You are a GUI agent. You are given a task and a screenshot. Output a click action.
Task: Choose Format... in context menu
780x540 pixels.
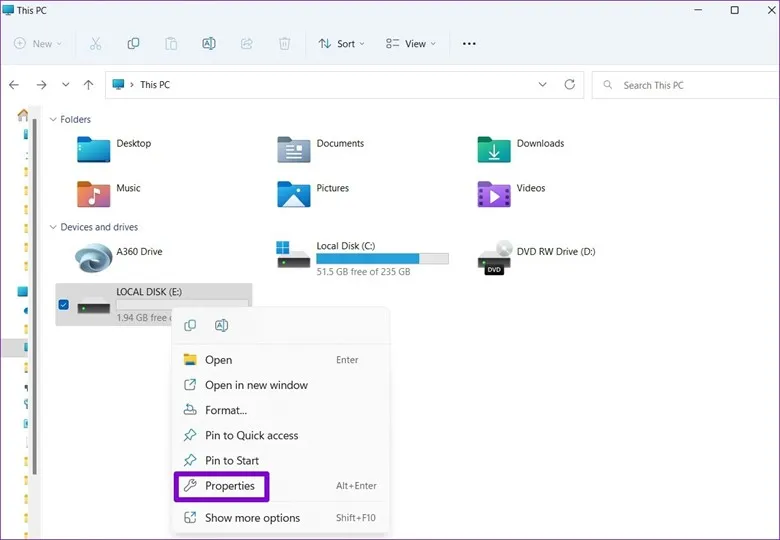coord(226,410)
